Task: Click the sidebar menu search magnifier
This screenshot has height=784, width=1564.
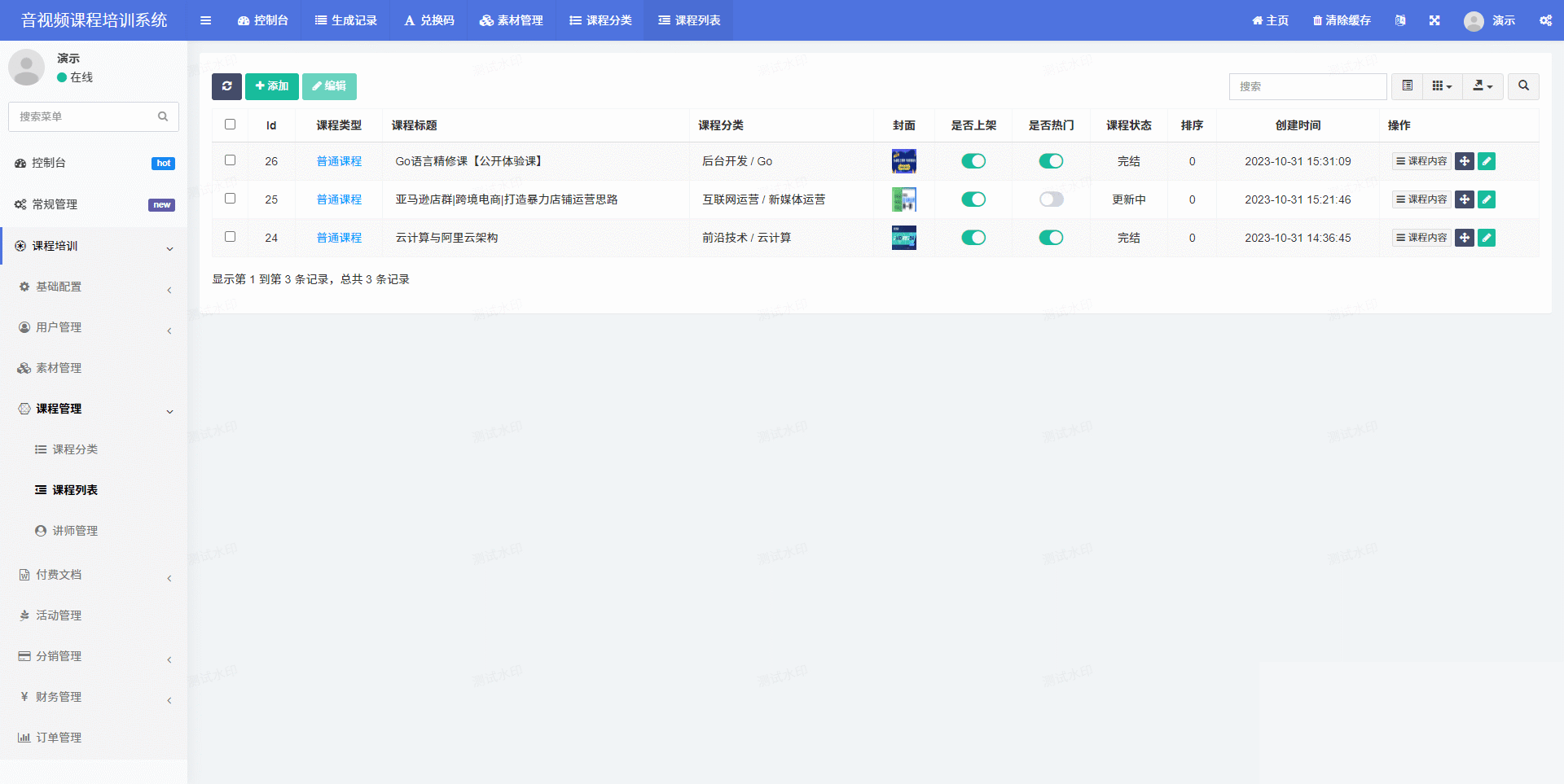Action: point(163,116)
